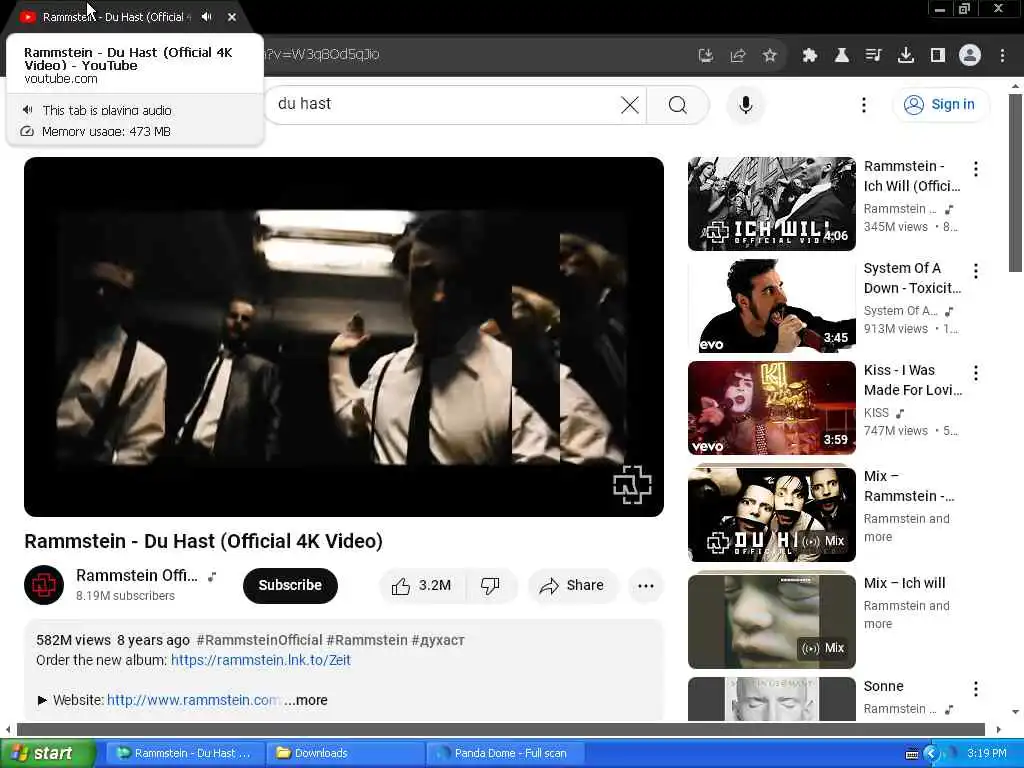This screenshot has width=1024, height=768.
Task: Mute the tab using the speaker icon
Action: tap(207, 17)
